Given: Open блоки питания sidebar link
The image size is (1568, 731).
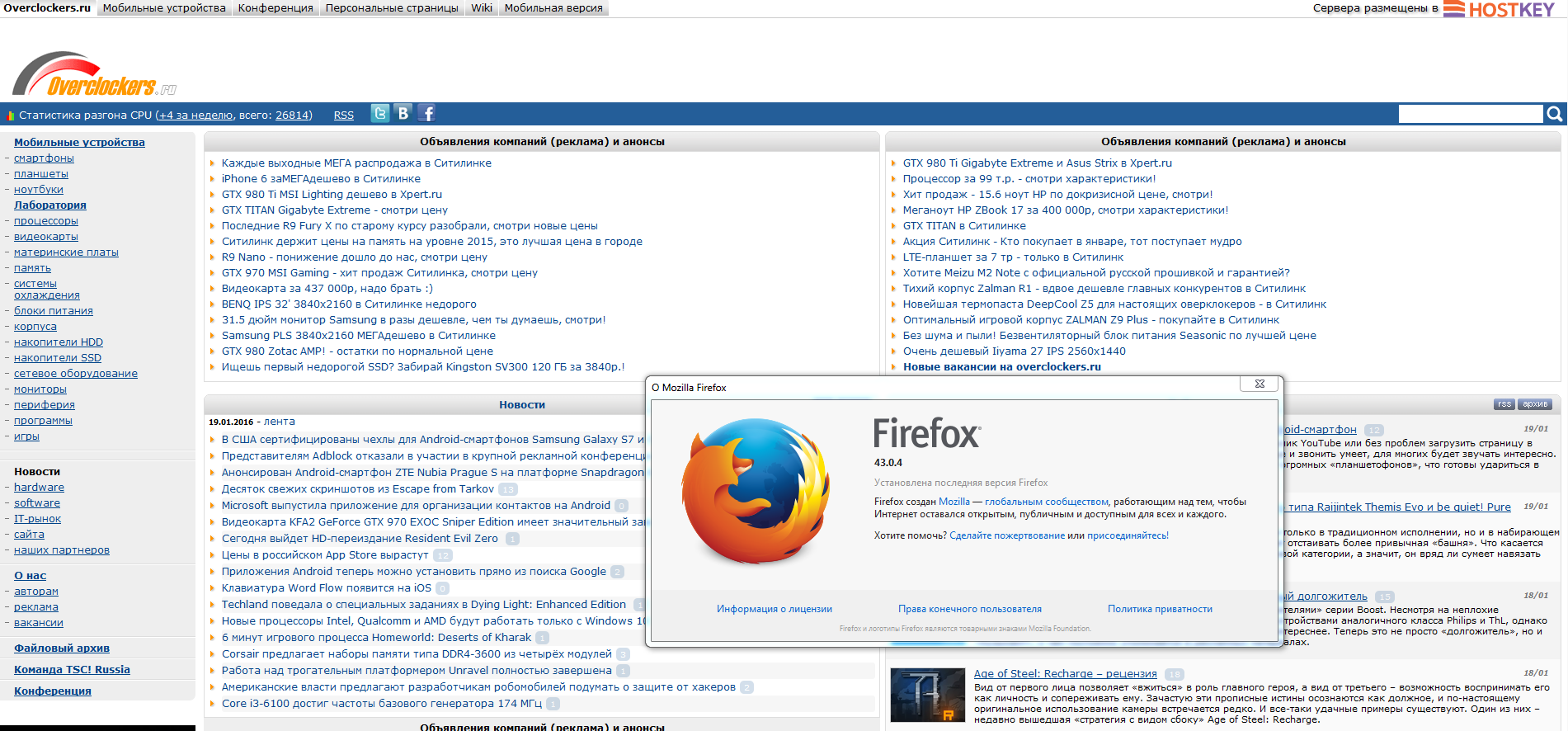Looking at the screenshot, I should pyautogui.click(x=54, y=311).
